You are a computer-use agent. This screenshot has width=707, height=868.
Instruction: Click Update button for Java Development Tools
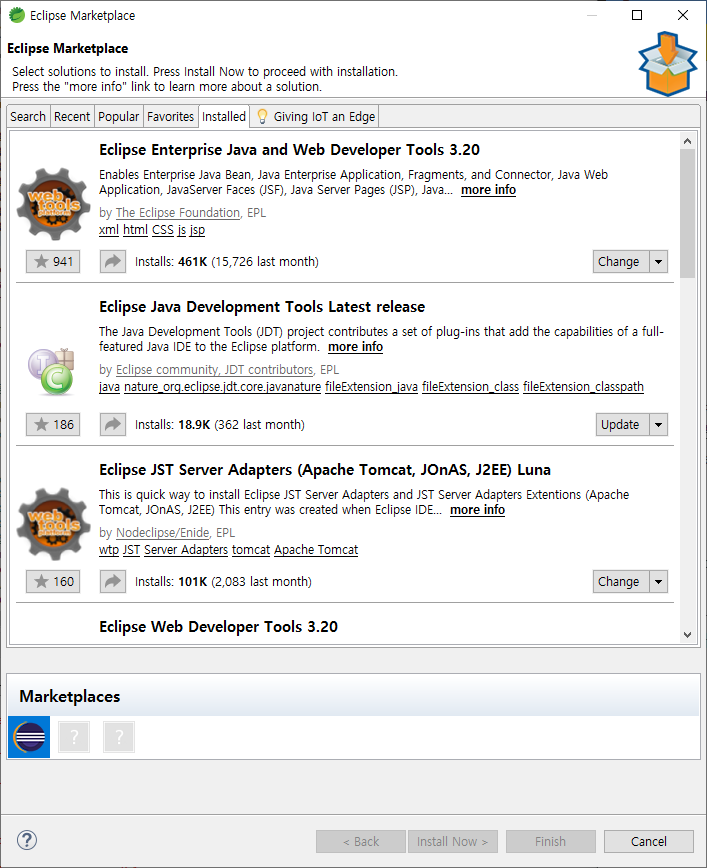pyautogui.click(x=622, y=425)
